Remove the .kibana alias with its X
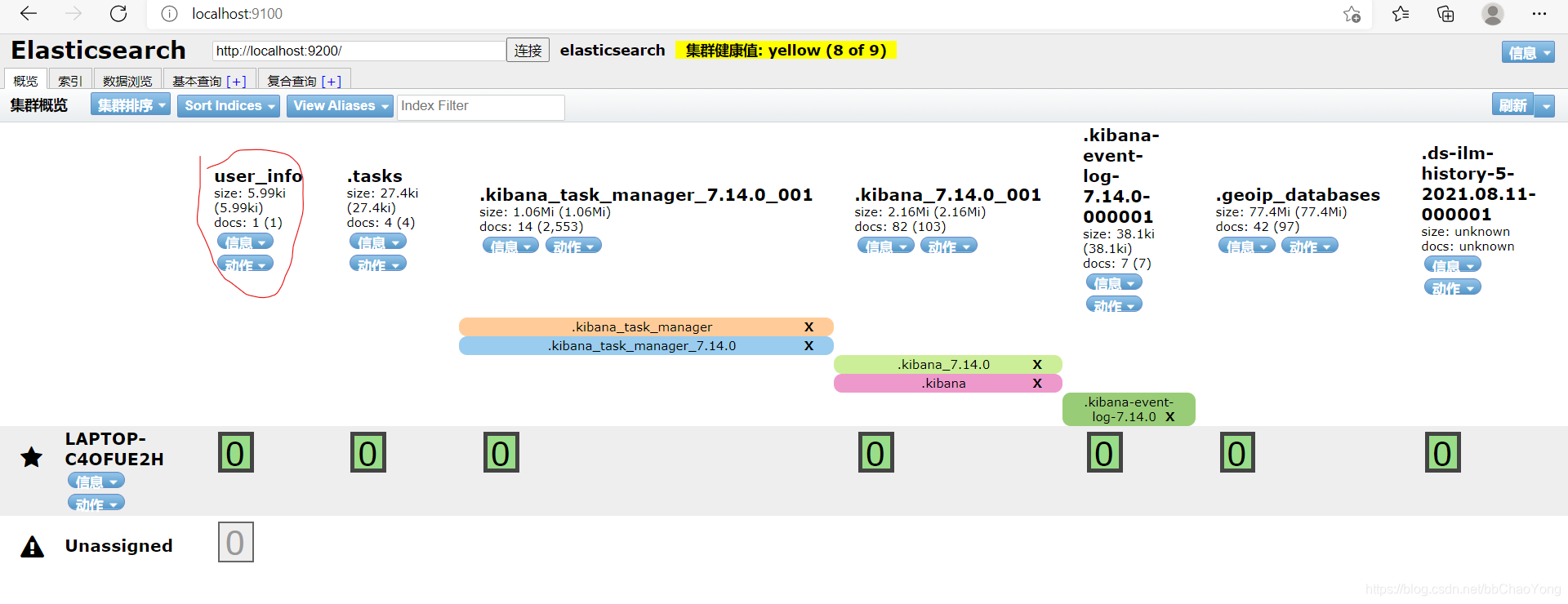Viewport: 1568px width, 604px height. click(1037, 384)
